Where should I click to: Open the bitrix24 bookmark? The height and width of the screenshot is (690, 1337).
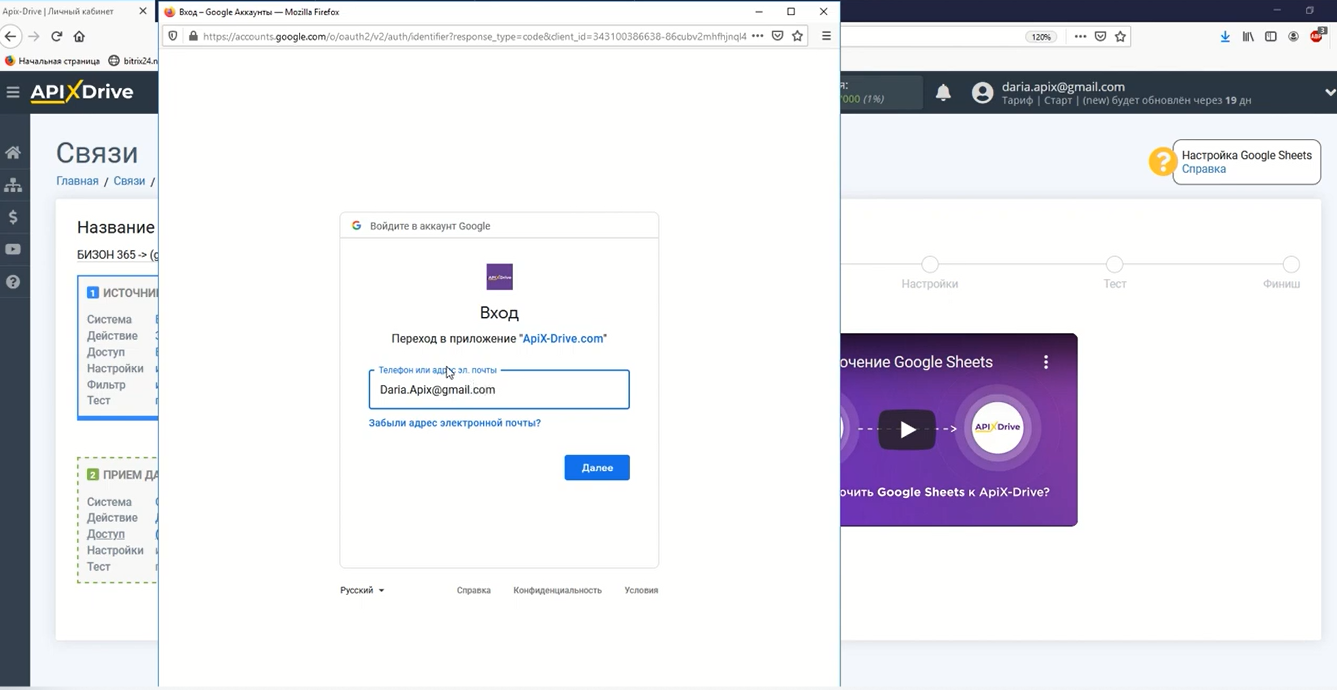coord(132,61)
